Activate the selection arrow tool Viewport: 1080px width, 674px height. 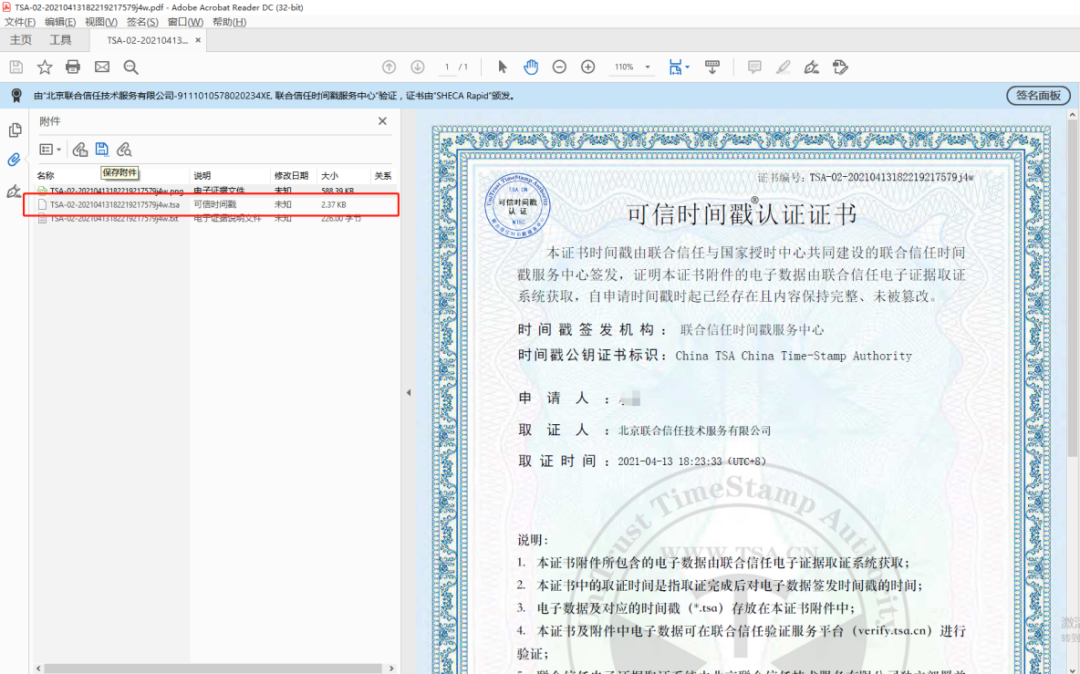click(x=502, y=67)
